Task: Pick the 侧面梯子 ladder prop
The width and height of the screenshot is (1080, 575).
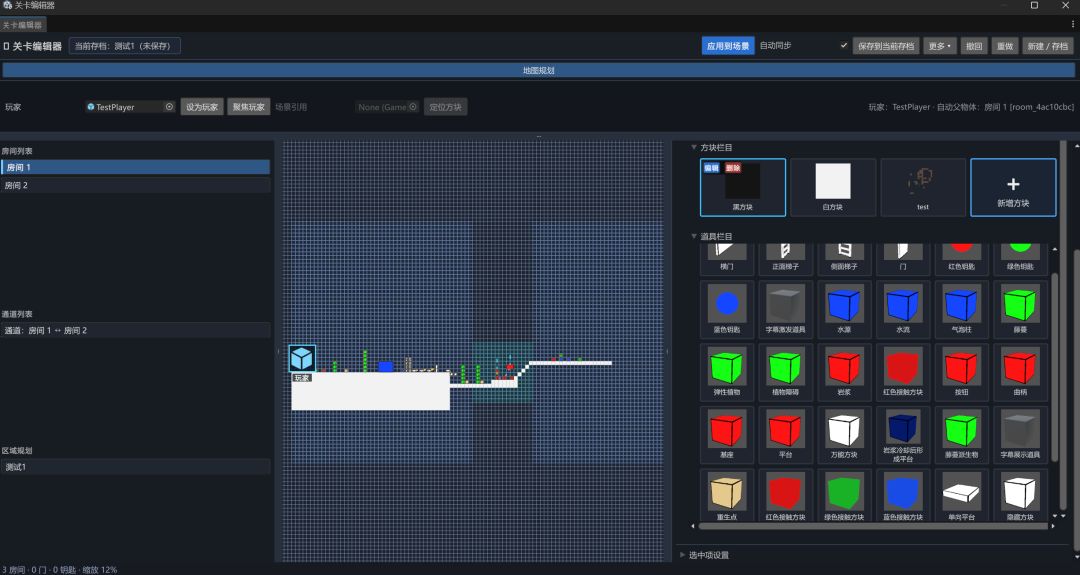Action: point(844,259)
